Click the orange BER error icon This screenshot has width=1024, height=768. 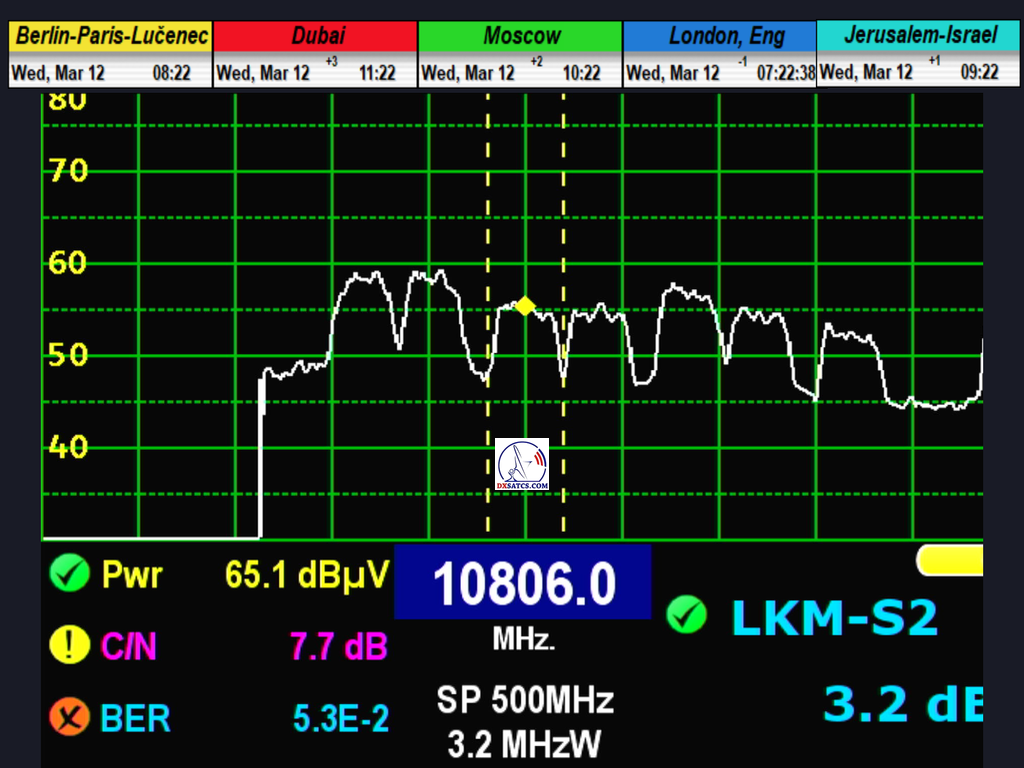[x=68, y=717]
